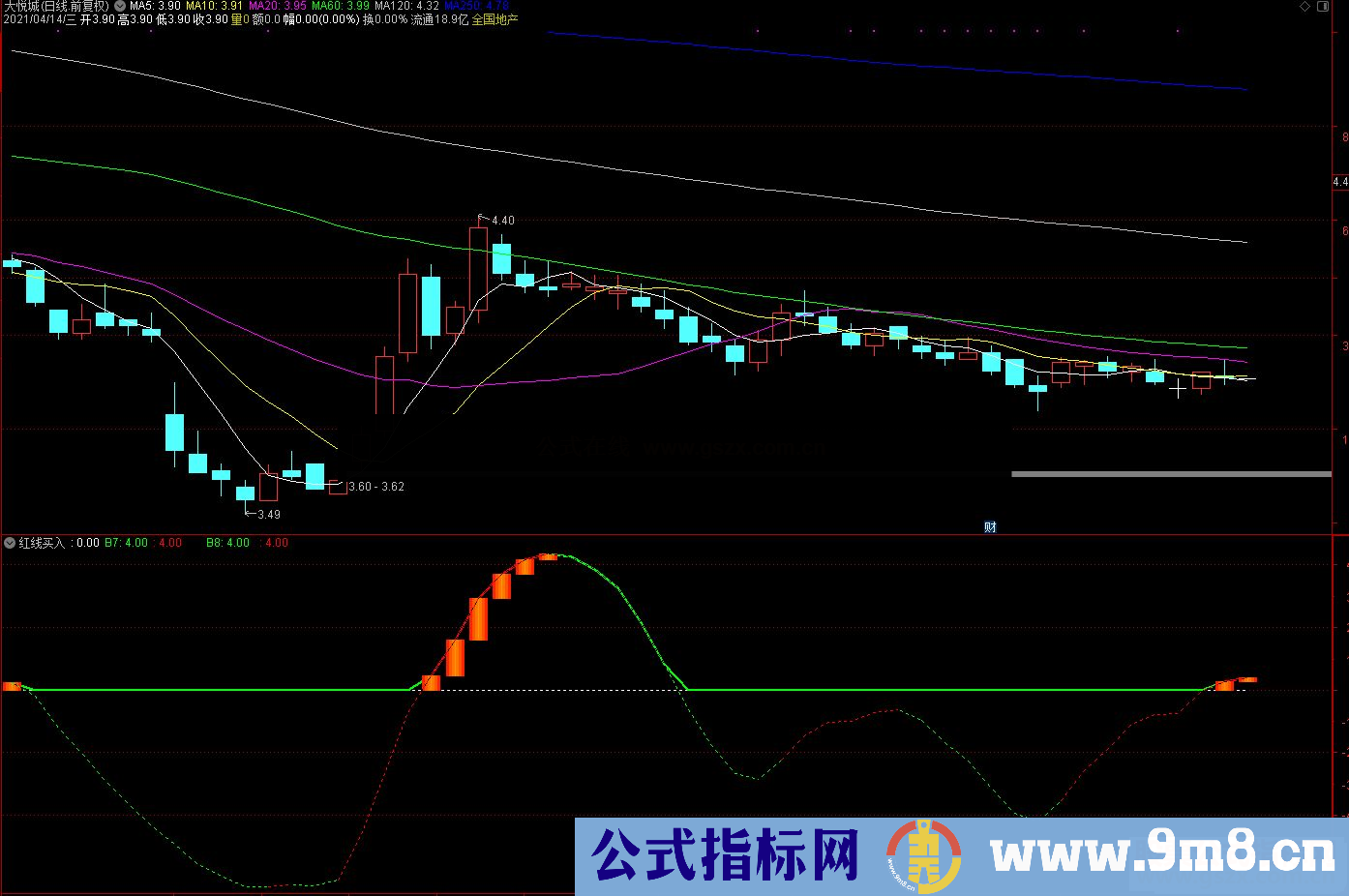This screenshot has width=1349, height=896.
Task: Click the split-panel layout icon at top right
Action: tap(1322, 6)
